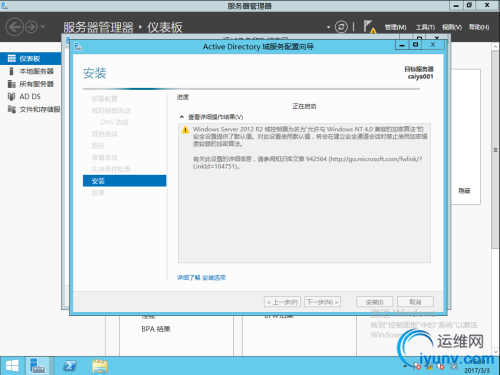Launch PowerShell from the taskbar
The image size is (500, 375).
(x=70, y=366)
